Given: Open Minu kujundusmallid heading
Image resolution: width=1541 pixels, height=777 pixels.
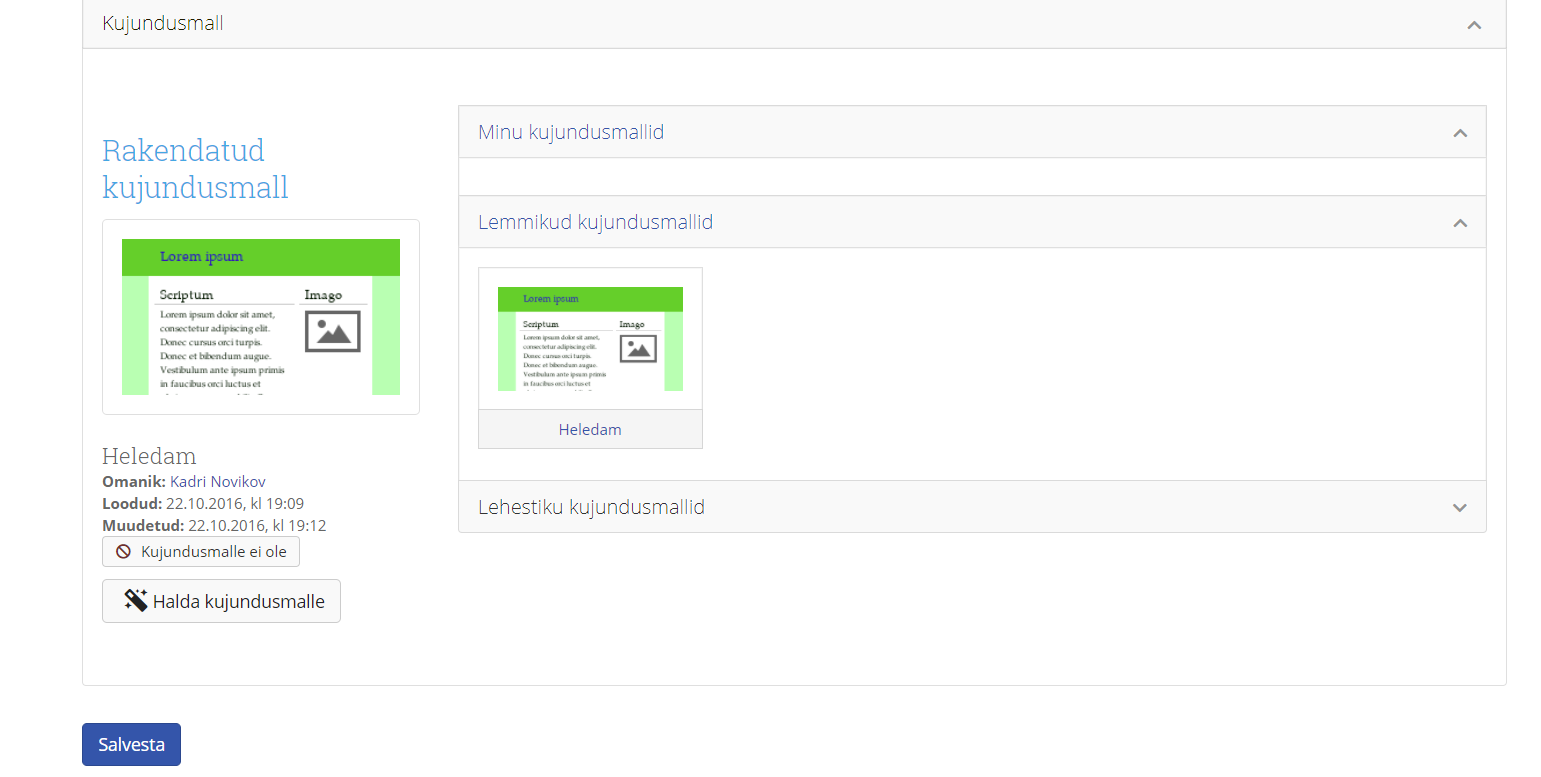Looking at the screenshot, I should click(x=571, y=132).
